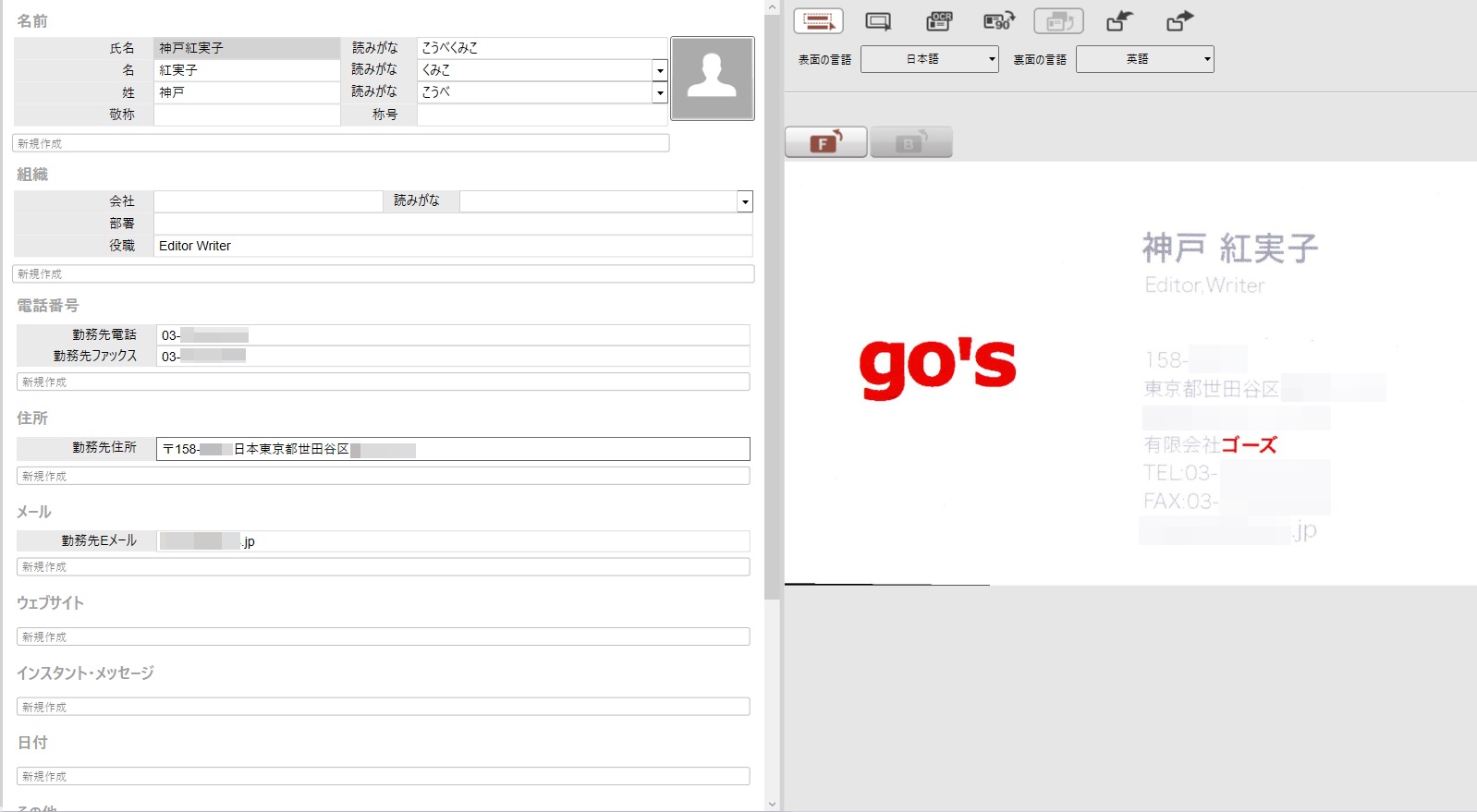This screenshot has height=812, width=1477.
Task: Click the swap front and back icon
Action: (x=1058, y=21)
